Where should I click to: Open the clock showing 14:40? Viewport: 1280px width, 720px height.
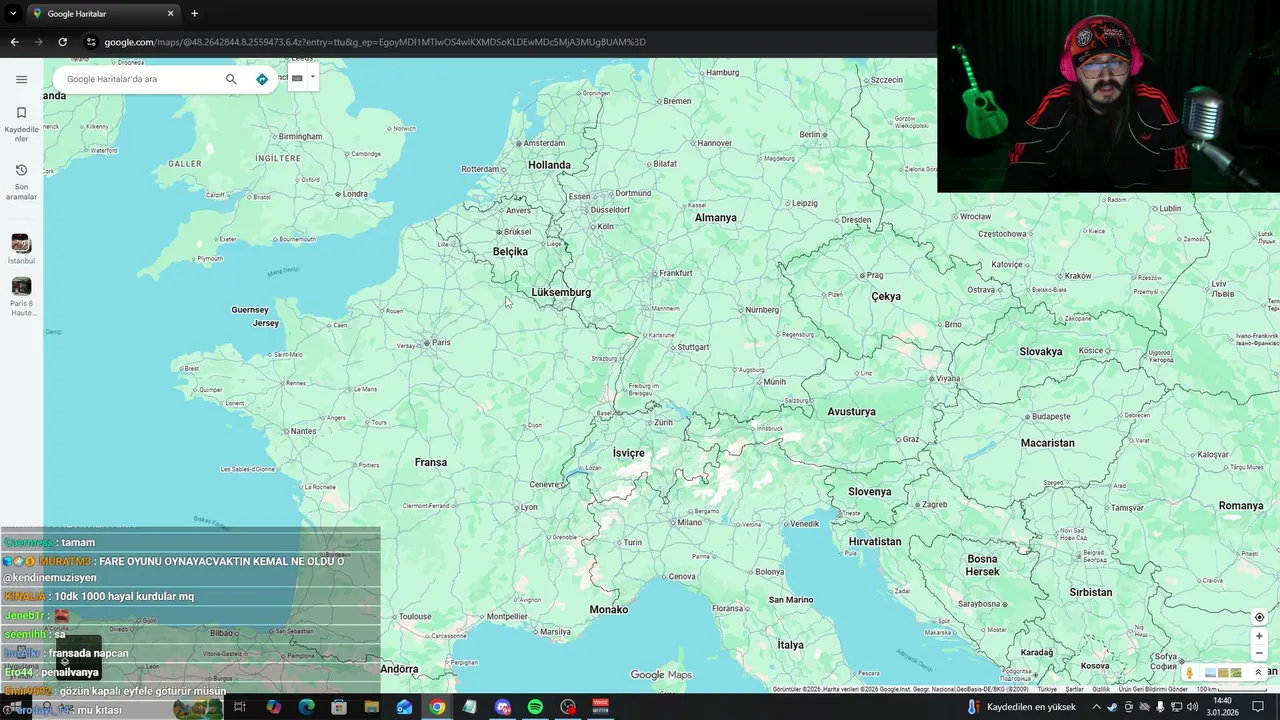1222,707
